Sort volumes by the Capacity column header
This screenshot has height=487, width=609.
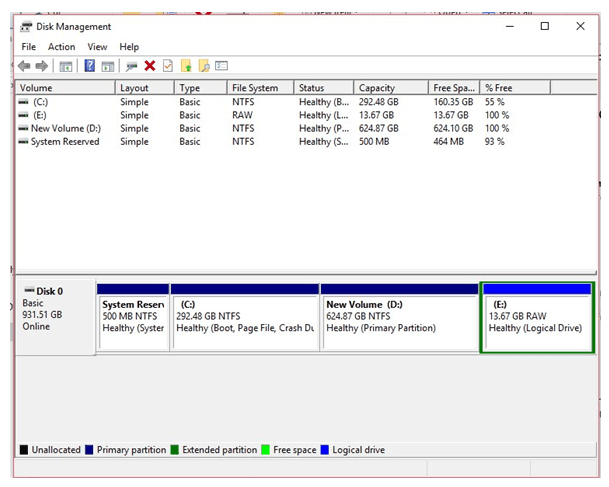(377, 88)
